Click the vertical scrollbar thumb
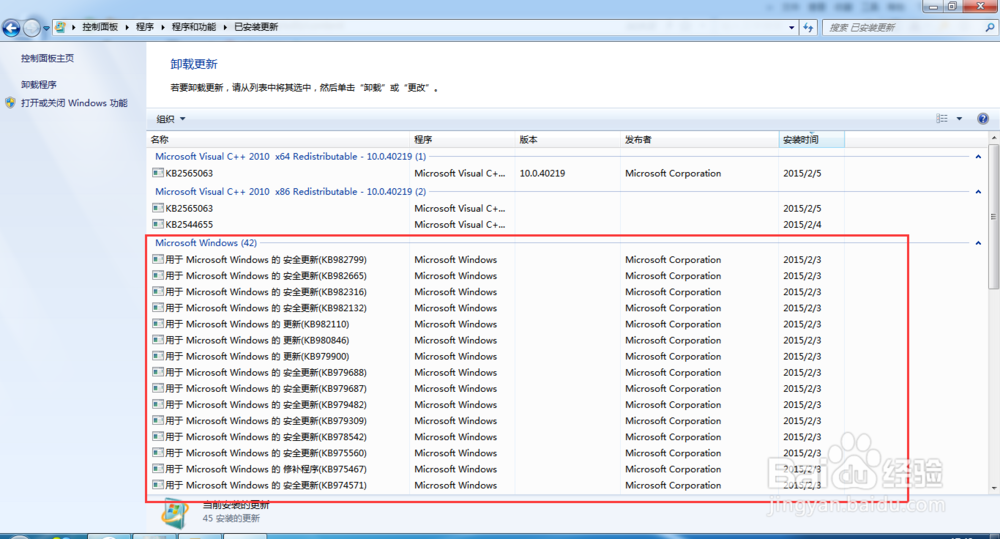The height and width of the screenshot is (539, 1000). (x=994, y=217)
